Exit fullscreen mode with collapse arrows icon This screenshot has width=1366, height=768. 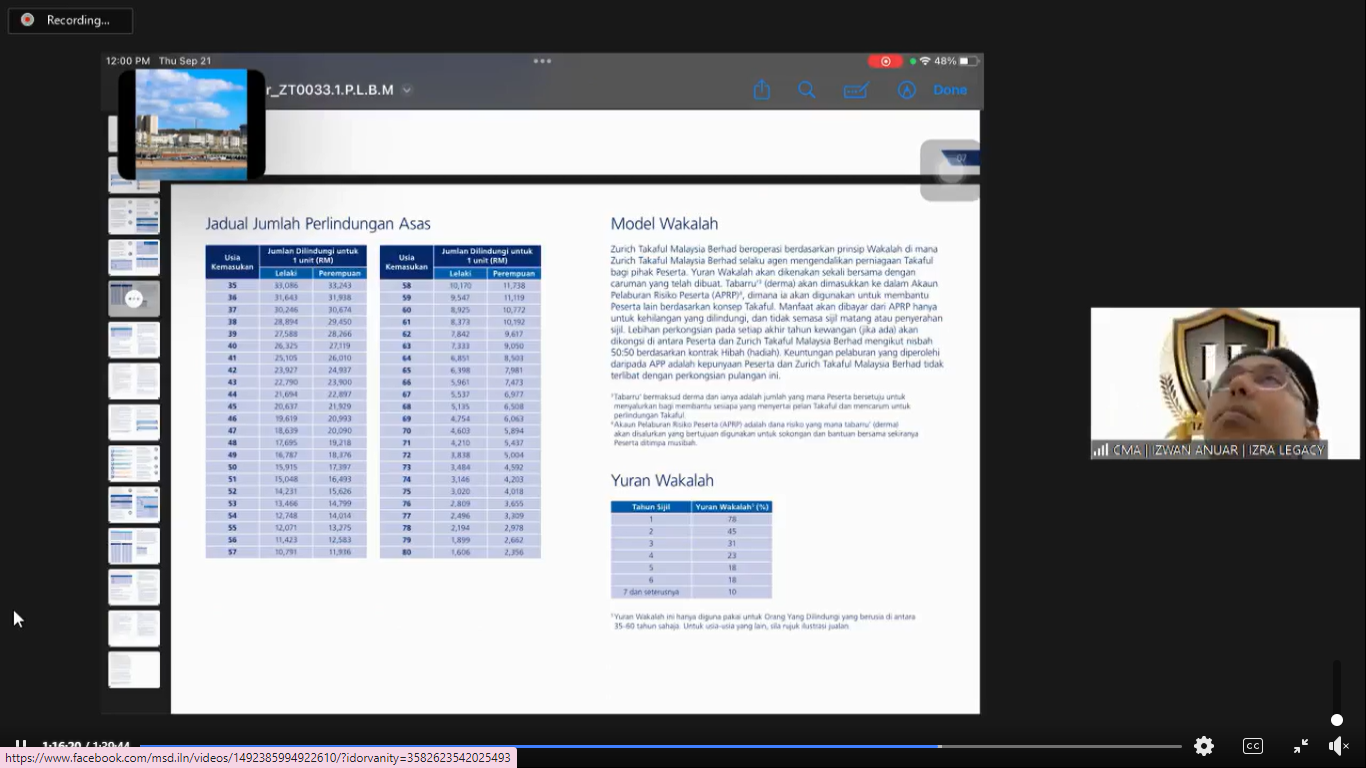point(1301,746)
